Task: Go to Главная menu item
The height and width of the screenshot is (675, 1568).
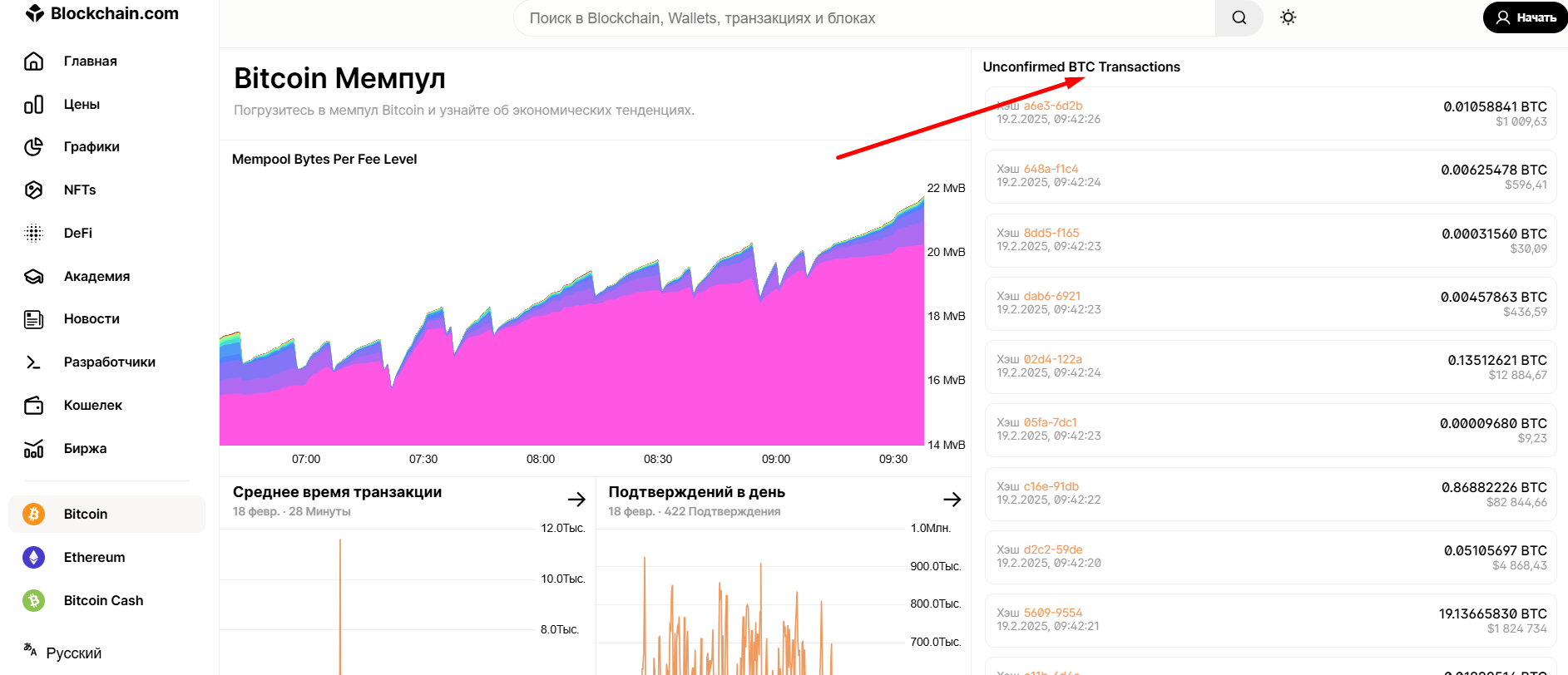Action: click(91, 61)
